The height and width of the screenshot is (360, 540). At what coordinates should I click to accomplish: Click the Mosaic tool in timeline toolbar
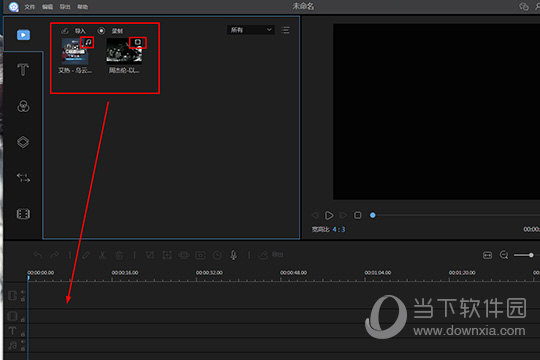(x=184, y=255)
